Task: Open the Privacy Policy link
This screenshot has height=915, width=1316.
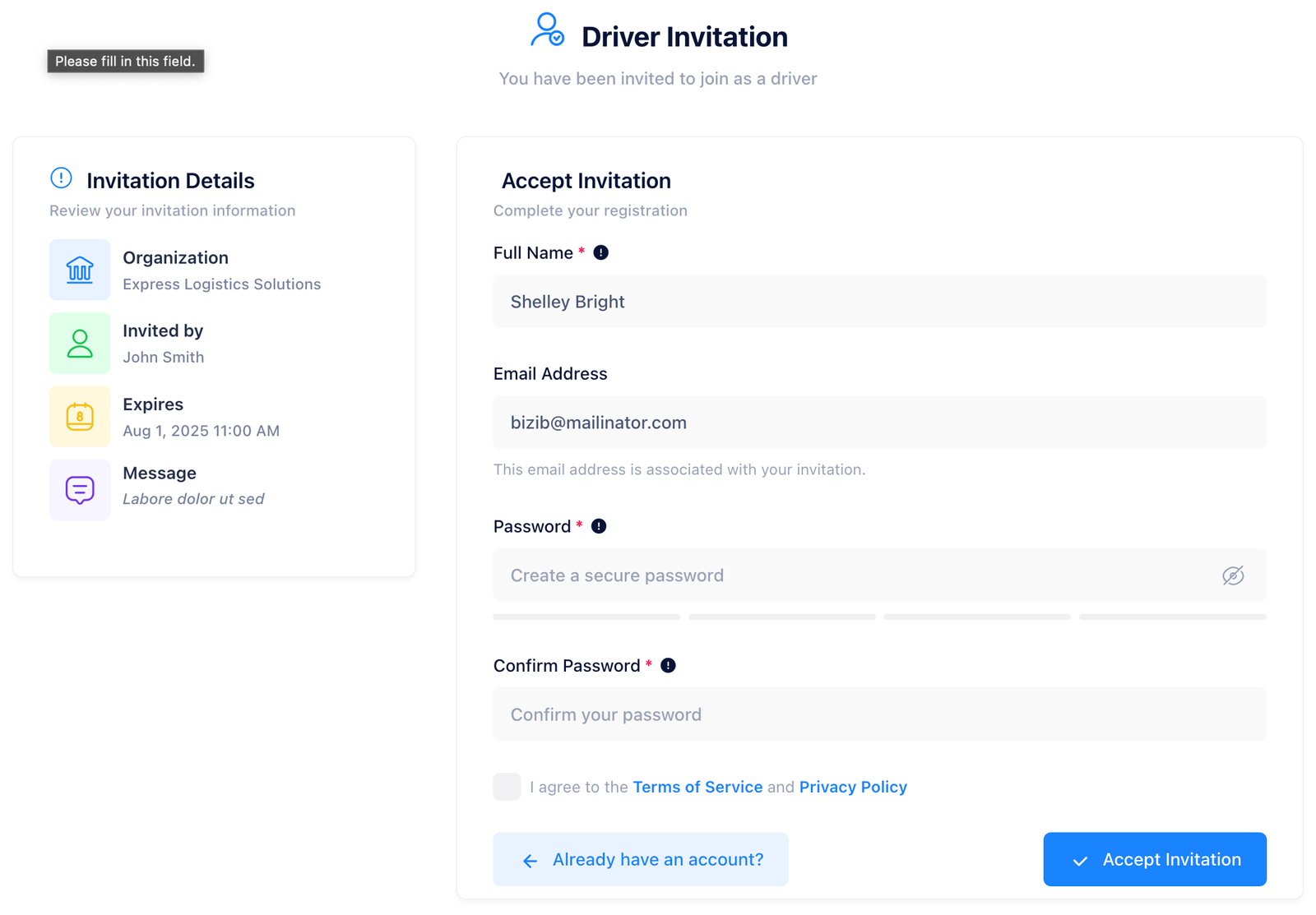Action: point(853,787)
